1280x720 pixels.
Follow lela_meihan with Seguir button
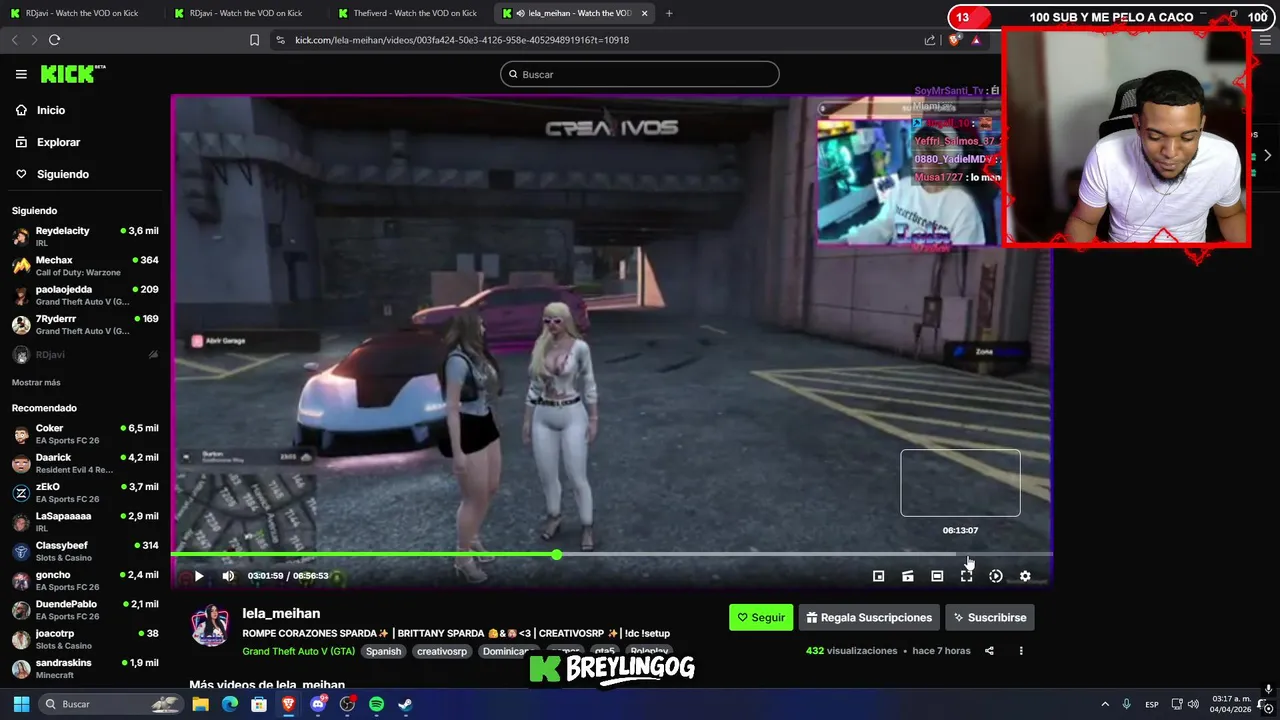761,617
